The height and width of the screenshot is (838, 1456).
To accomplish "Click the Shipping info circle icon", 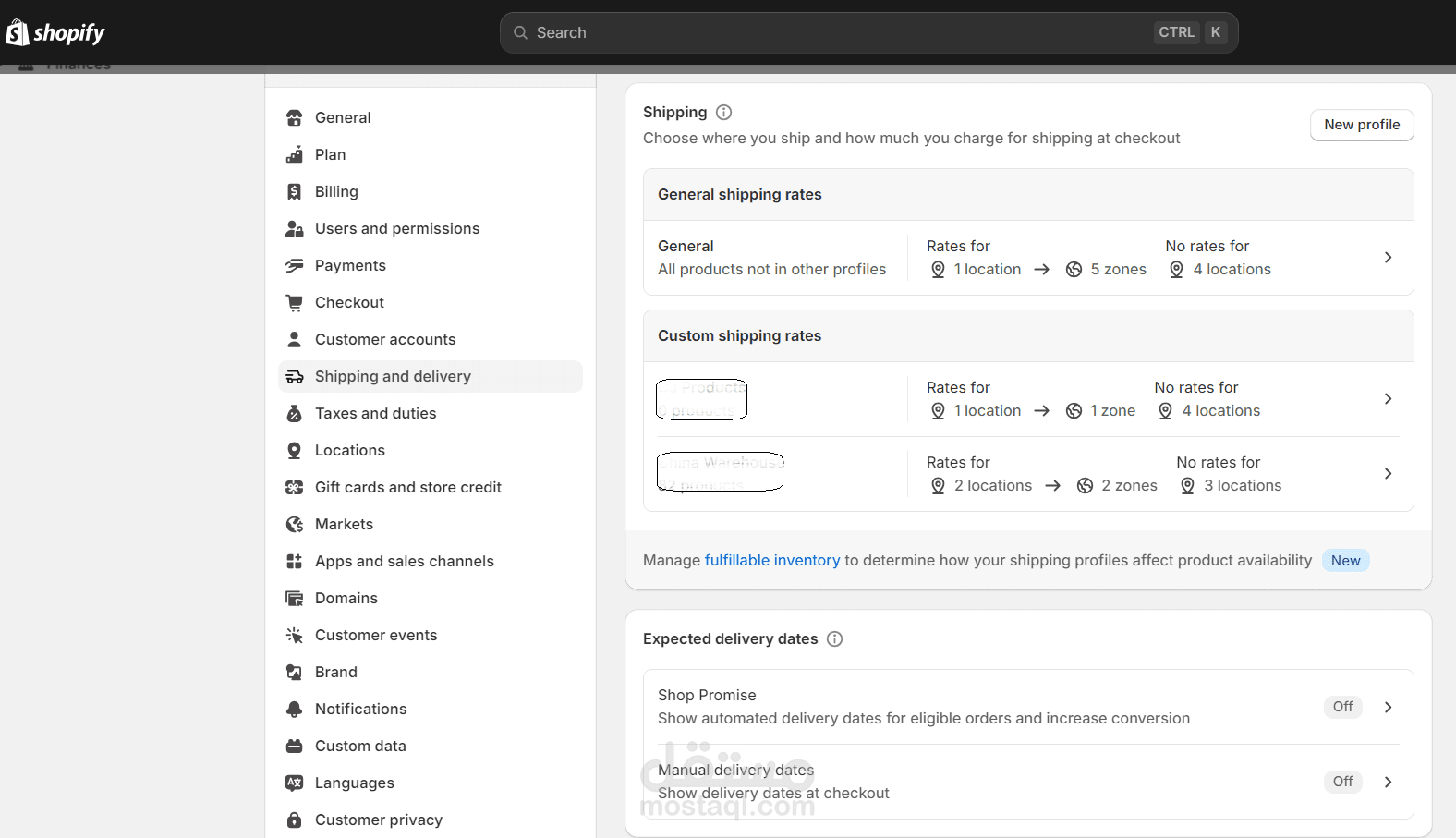I will pyautogui.click(x=724, y=113).
